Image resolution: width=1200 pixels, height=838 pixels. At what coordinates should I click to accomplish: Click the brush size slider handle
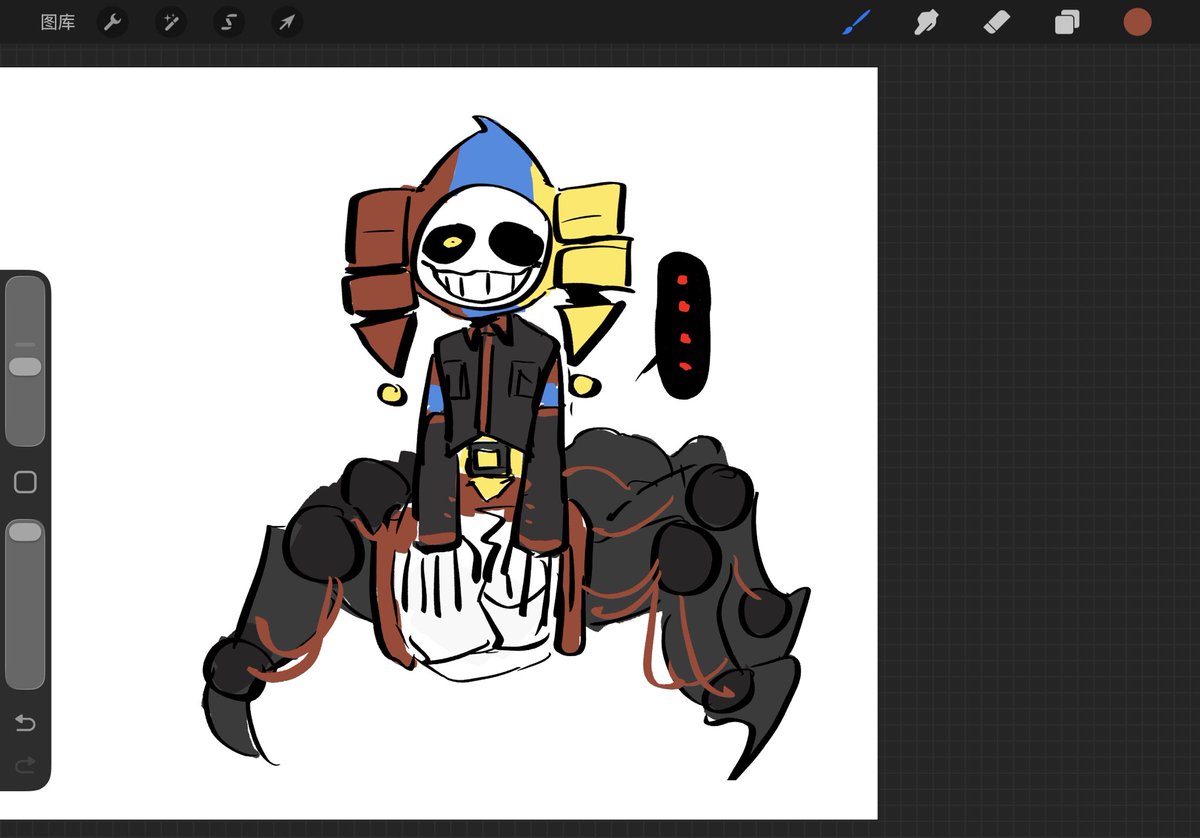coord(25,367)
